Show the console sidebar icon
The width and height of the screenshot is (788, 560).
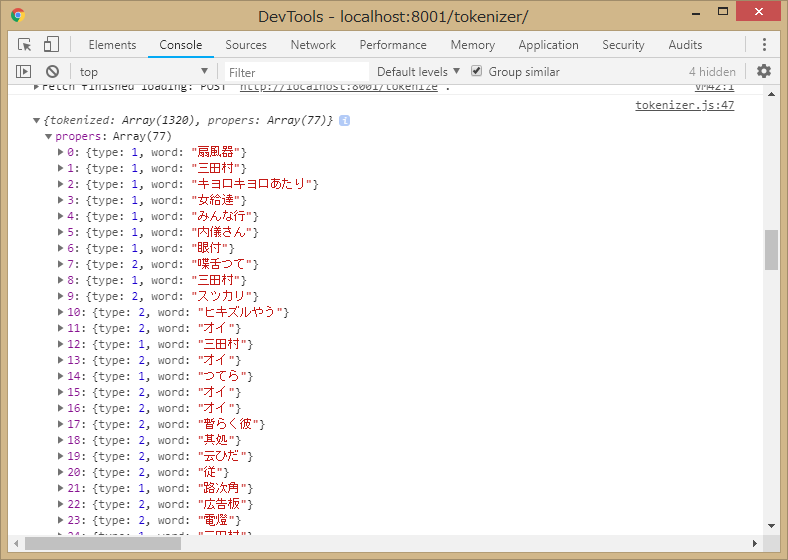click(24, 72)
